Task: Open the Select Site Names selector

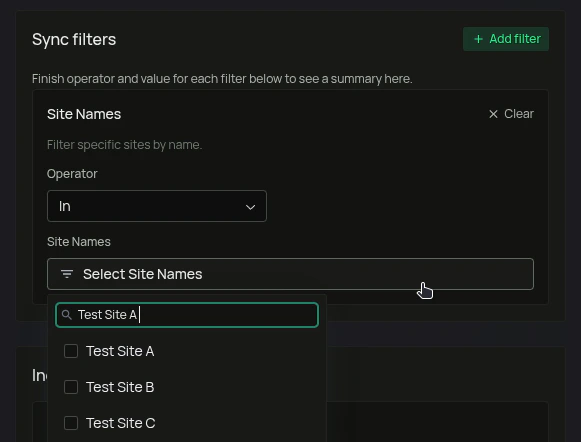Action: (290, 274)
